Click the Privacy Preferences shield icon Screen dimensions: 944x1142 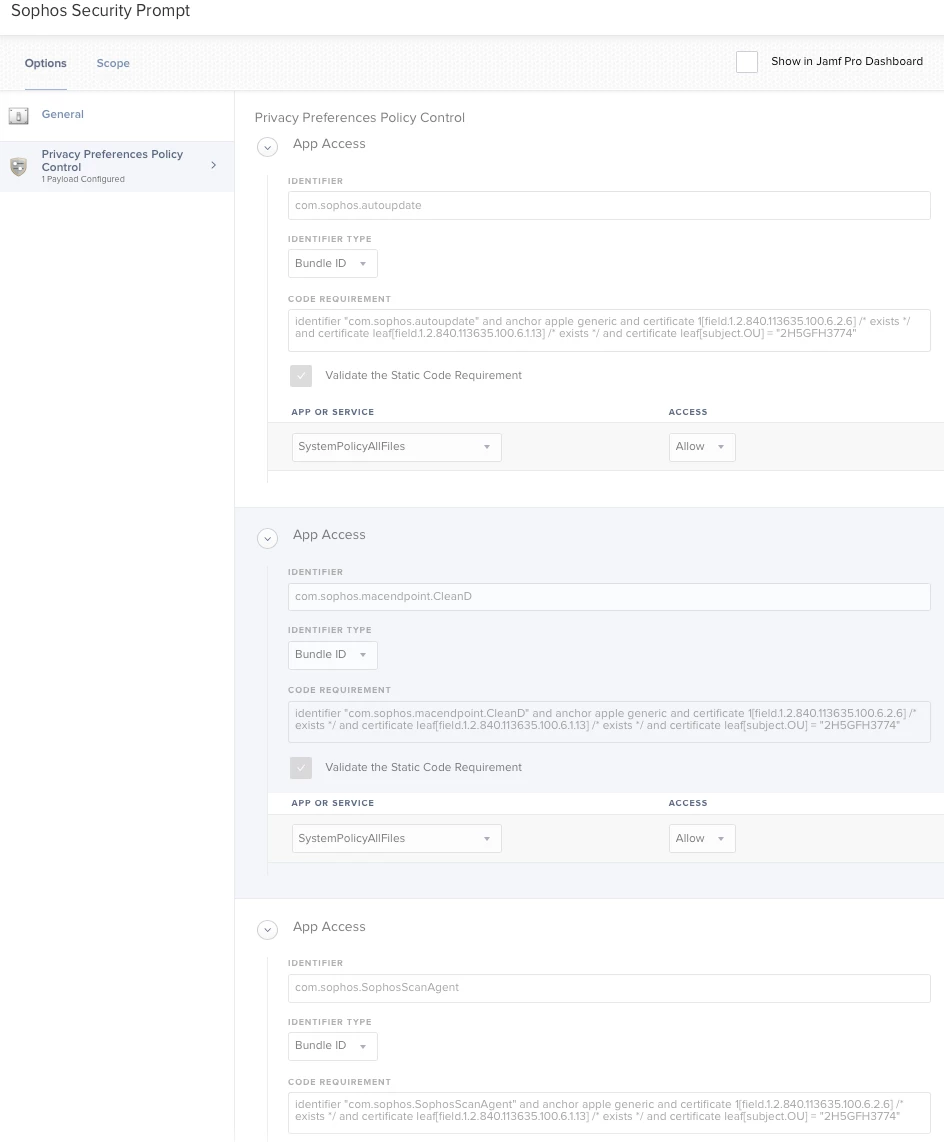tap(18, 166)
